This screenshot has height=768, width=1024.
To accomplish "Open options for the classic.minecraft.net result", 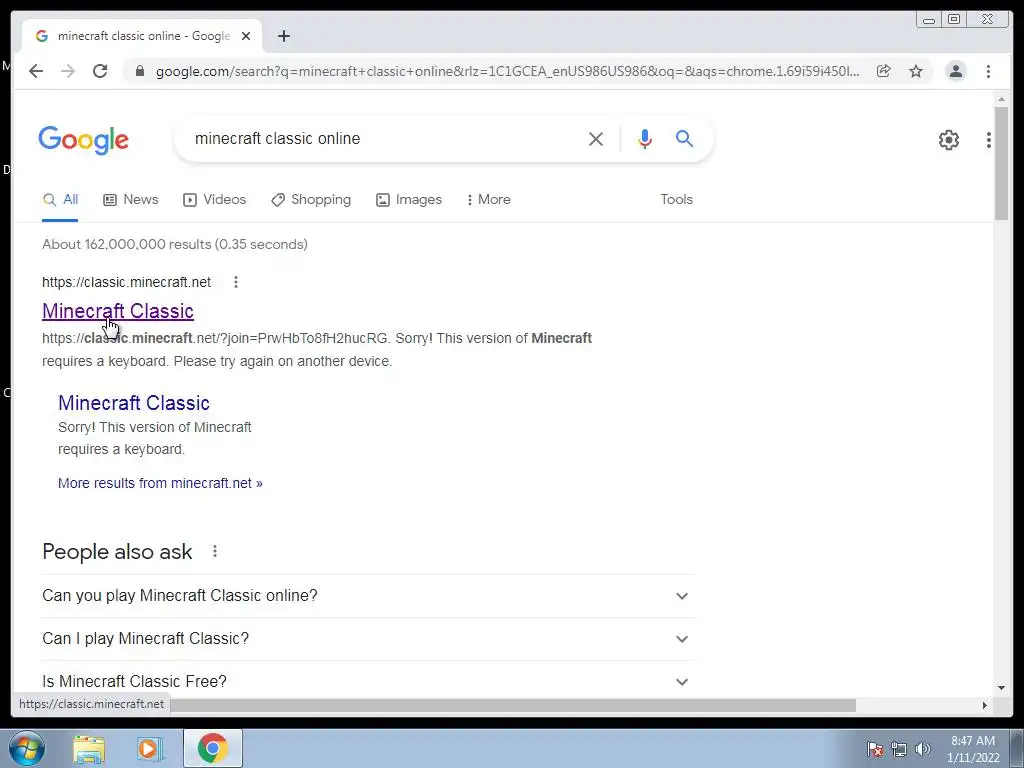I will (x=236, y=282).
